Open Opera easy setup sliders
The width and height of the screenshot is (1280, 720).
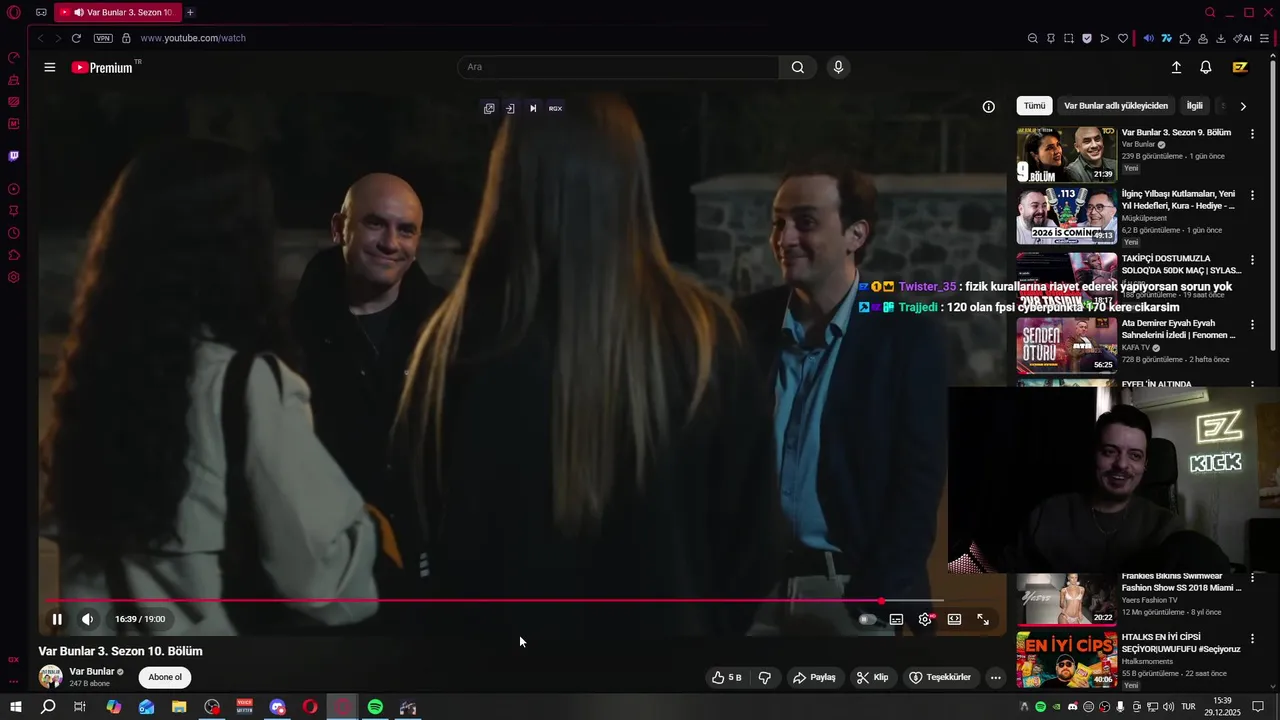[x=1264, y=38]
